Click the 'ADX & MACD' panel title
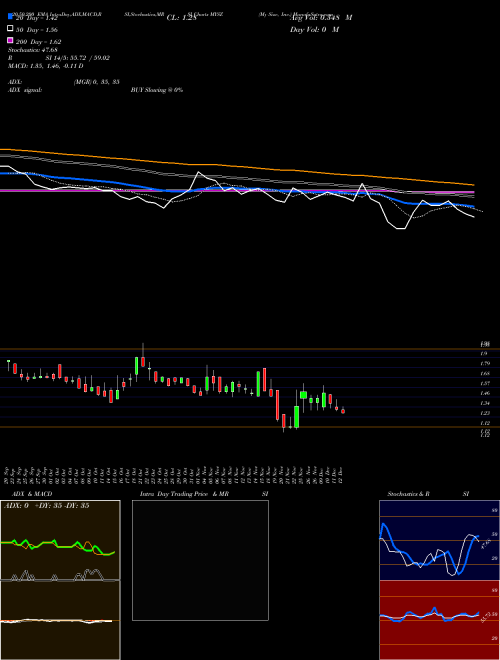 [x=32, y=494]
